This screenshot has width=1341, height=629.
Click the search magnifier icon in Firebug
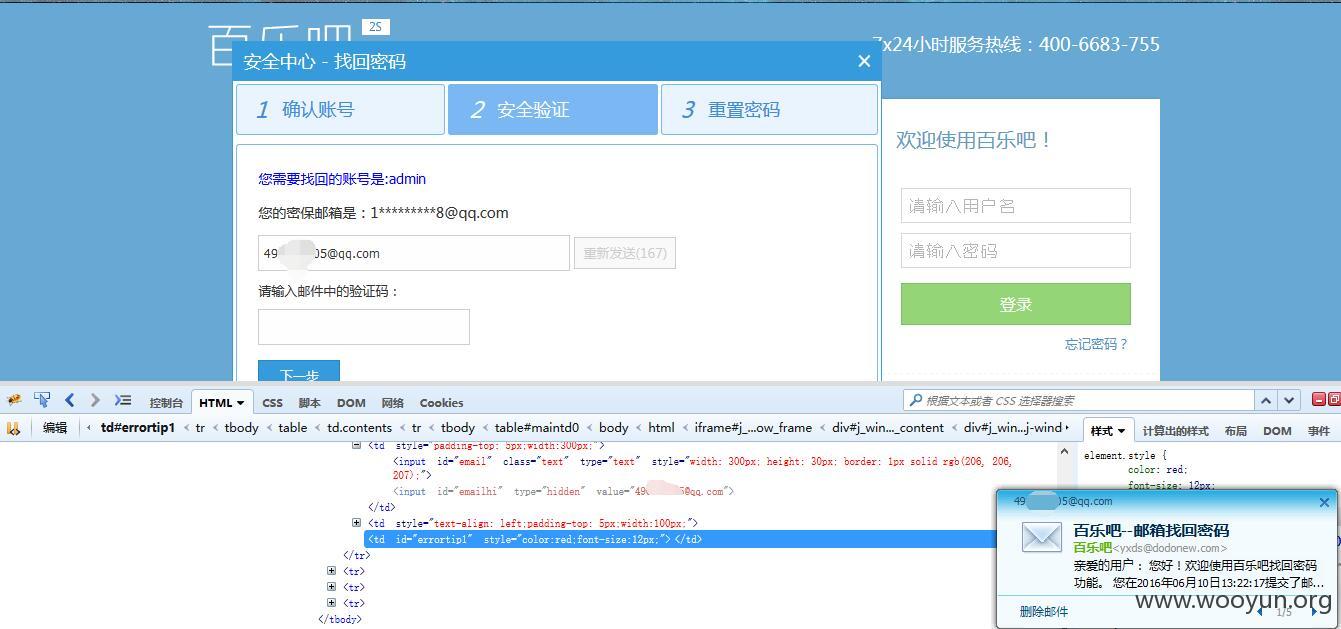click(x=915, y=400)
